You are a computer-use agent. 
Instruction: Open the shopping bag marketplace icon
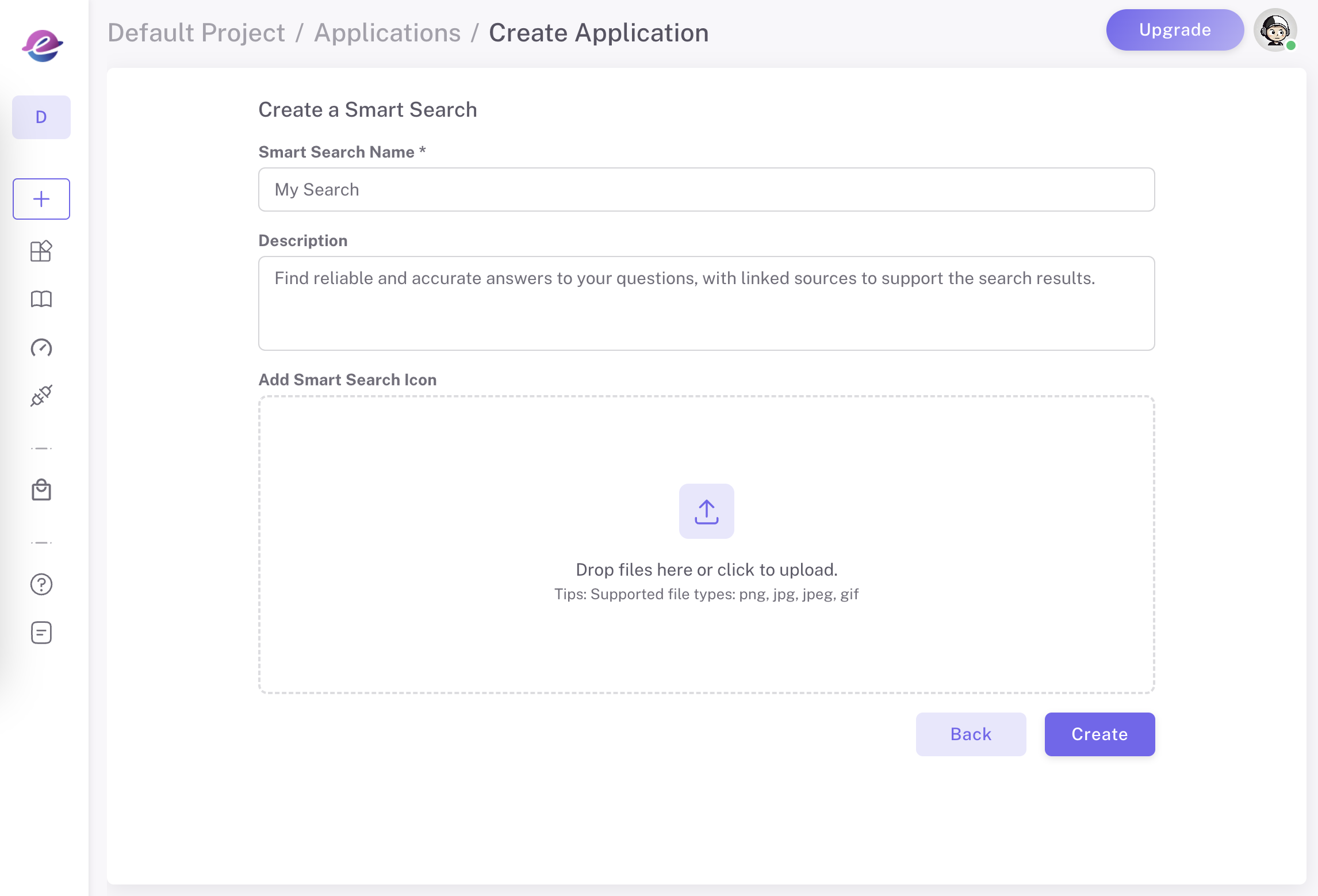(41, 490)
